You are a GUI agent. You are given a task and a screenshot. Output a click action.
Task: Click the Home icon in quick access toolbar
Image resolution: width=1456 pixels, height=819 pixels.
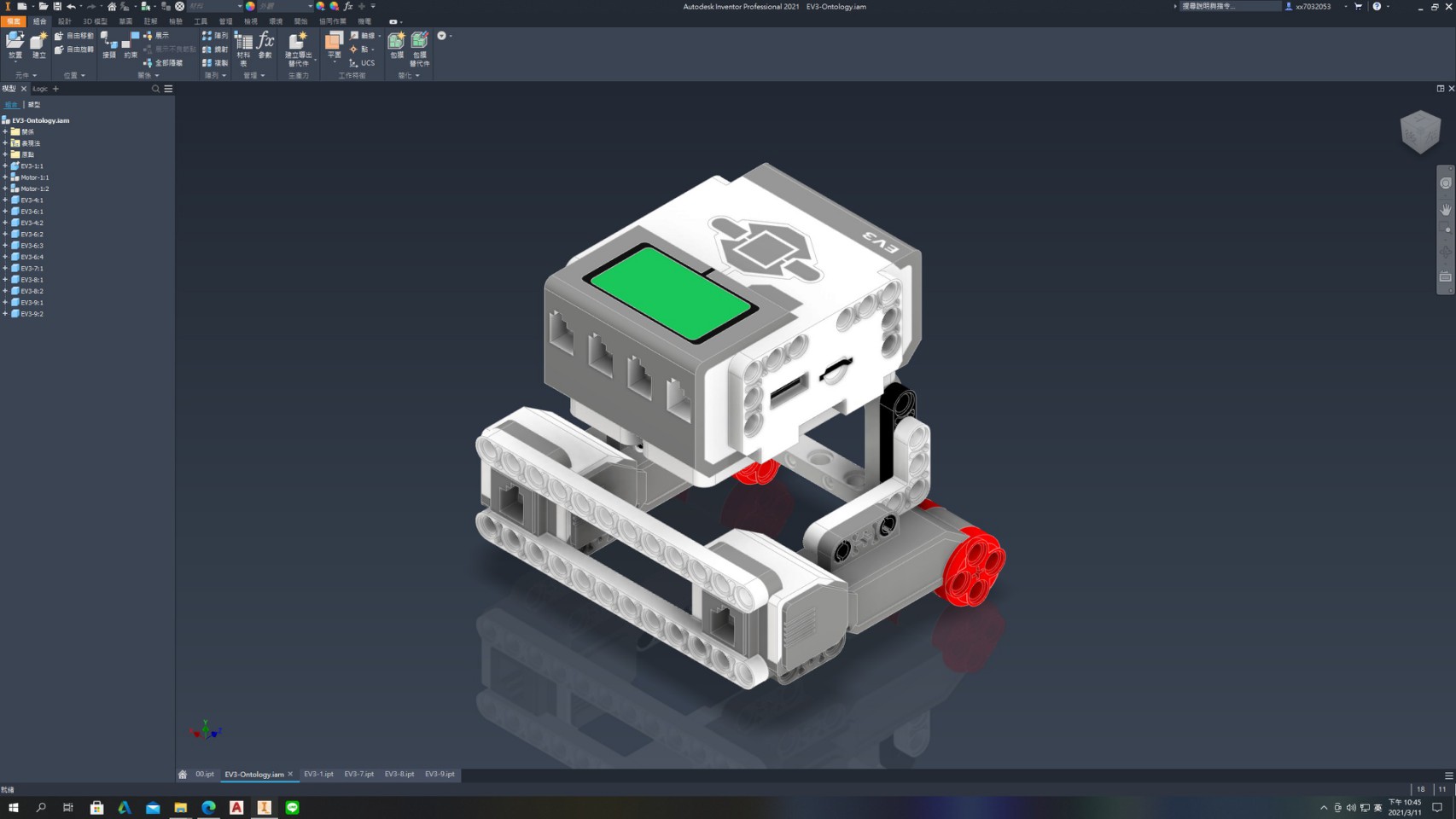(111, 6)
